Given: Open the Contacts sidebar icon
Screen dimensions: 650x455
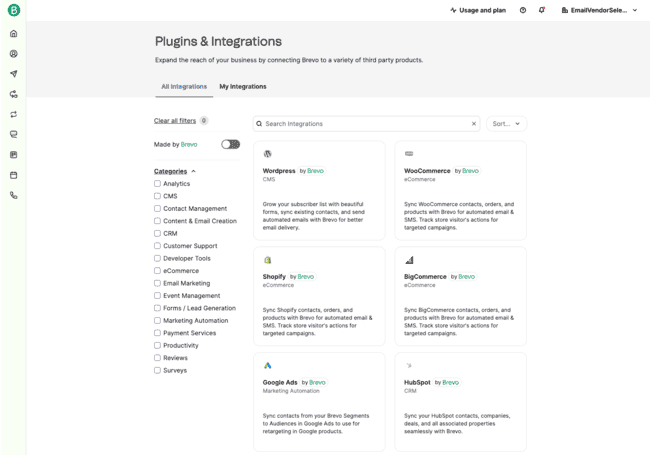Looking at the screenshot, I should tap(14, 54).
